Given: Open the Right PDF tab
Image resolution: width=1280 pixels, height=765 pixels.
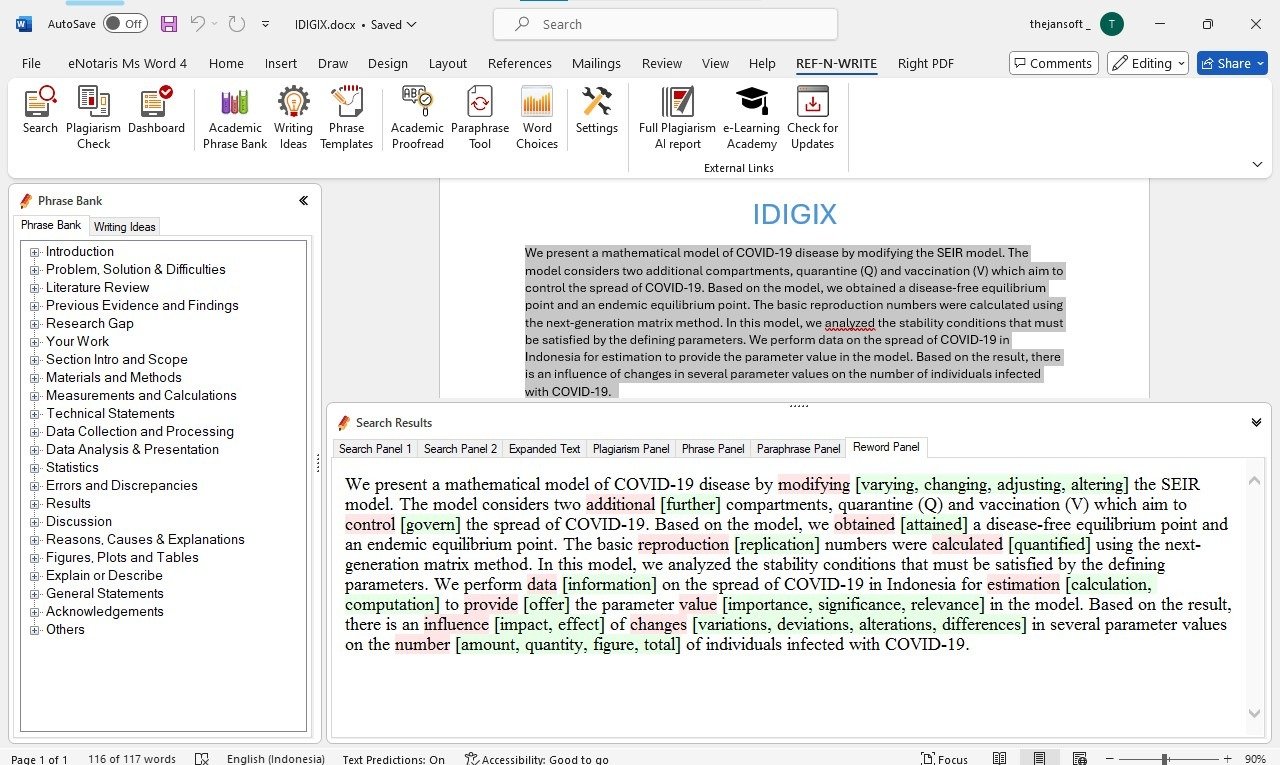Looking at the screenshot, I should coord(926,63).
